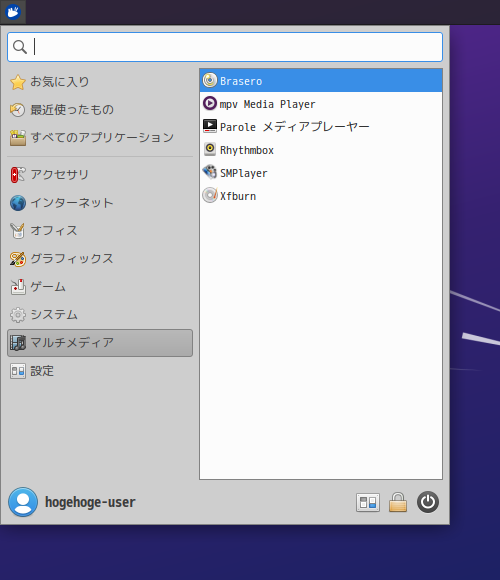This screenshot has height=580, width=500.
Task: Switch to オフィス category
Action: (x=100, y=230)
